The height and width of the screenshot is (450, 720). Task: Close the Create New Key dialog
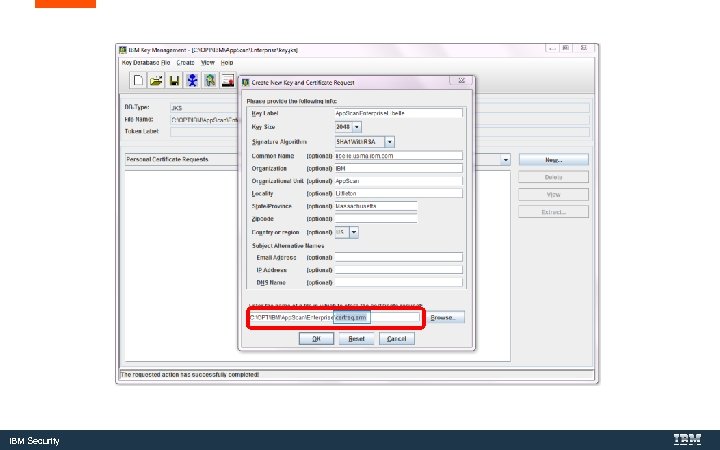coord(461,81)
